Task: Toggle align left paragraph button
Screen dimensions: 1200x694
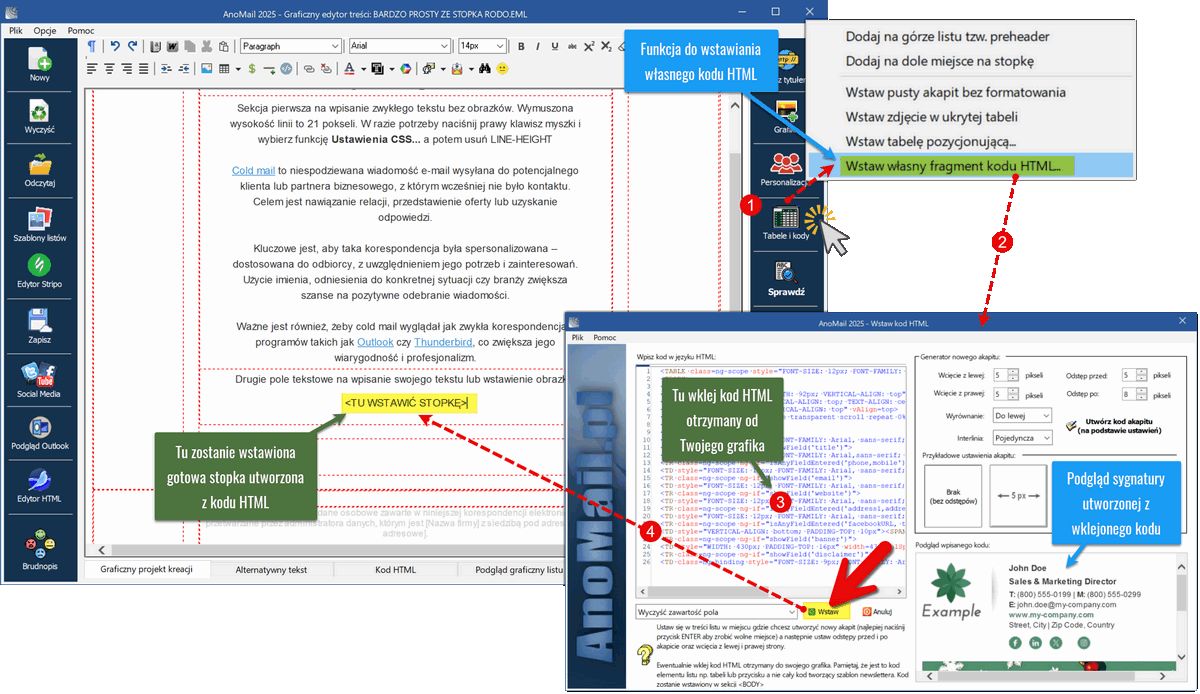Action: [92, 68]
